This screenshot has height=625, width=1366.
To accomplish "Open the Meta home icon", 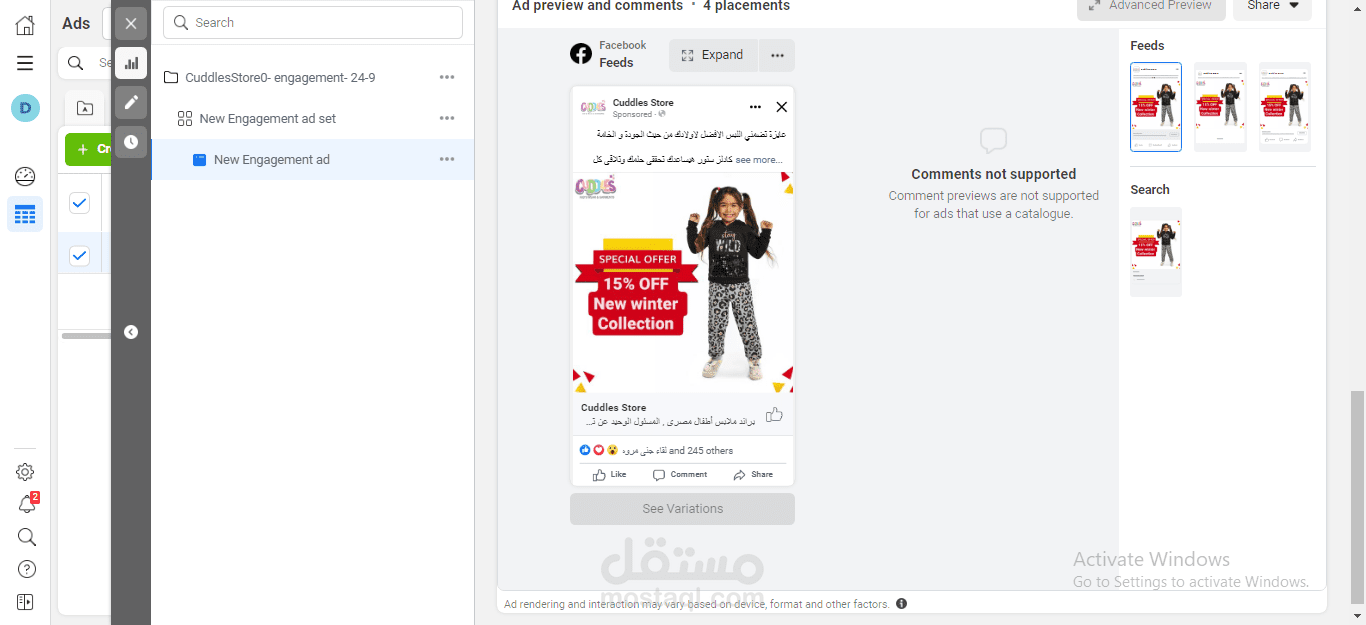I will pyautogui.click(x=25, y=25).
